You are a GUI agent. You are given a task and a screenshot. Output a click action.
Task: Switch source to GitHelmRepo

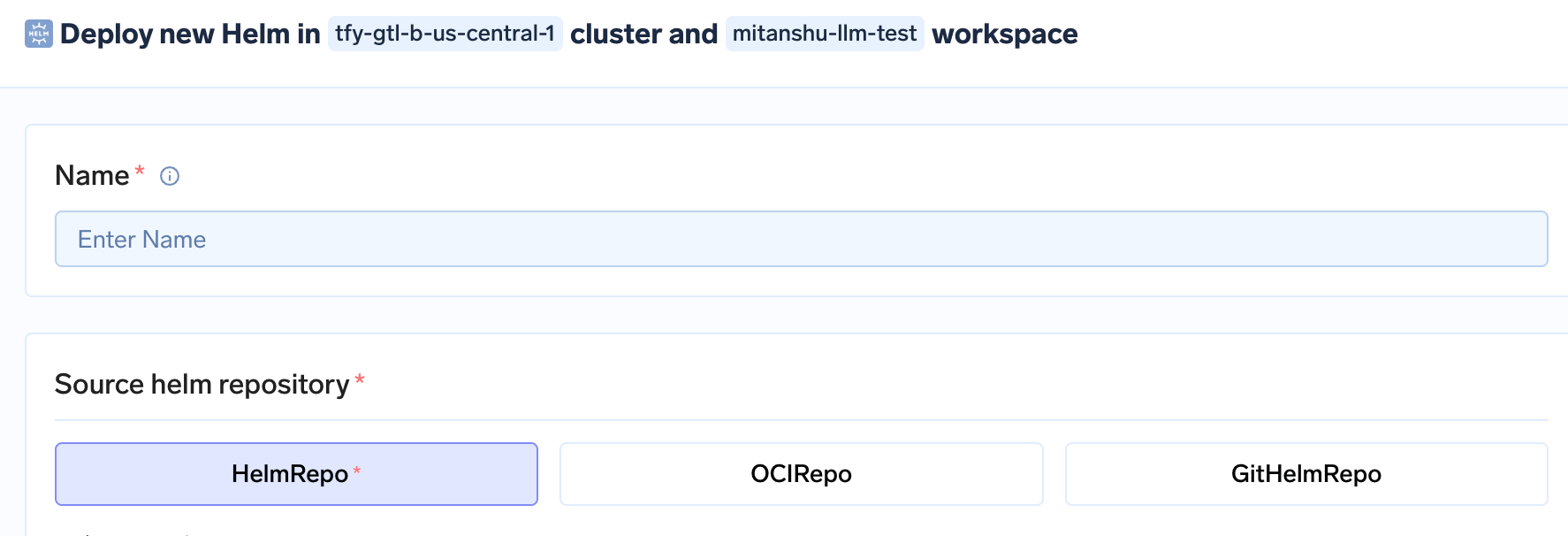pyautogui.click(x=1306, y=474)
